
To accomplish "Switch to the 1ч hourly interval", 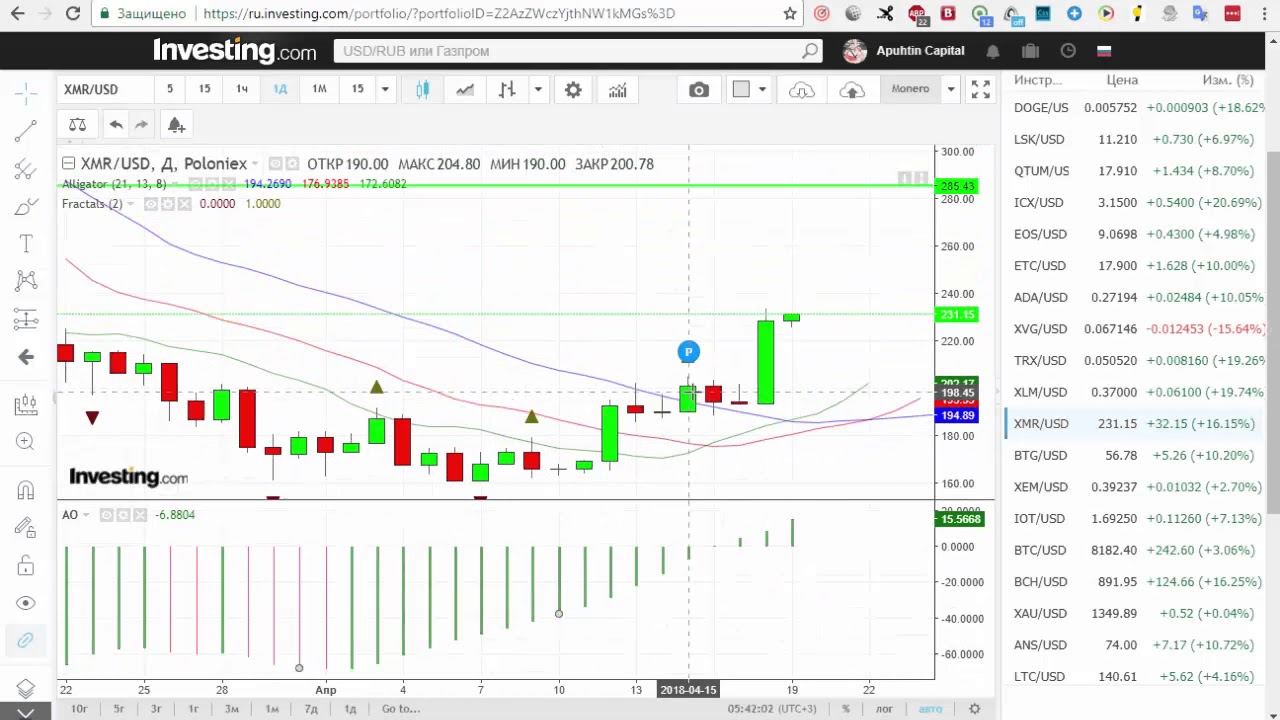I will 242,89.
